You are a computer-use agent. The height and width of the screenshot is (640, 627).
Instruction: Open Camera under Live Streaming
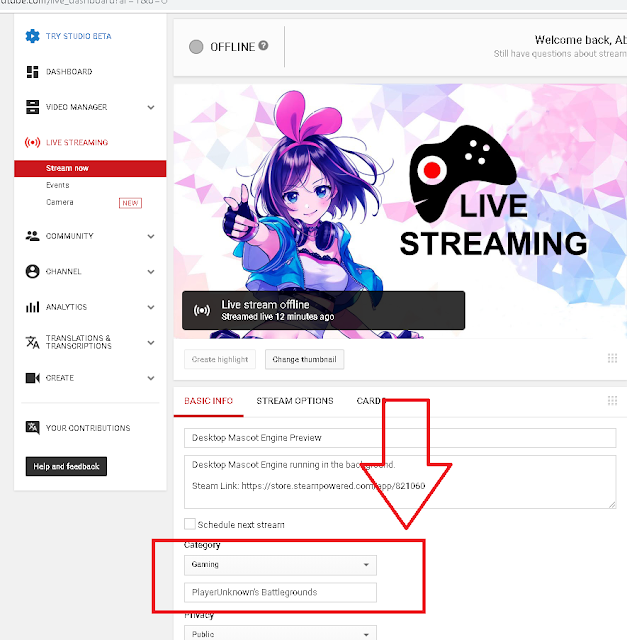pyautogui.click(x=60, y=202)
